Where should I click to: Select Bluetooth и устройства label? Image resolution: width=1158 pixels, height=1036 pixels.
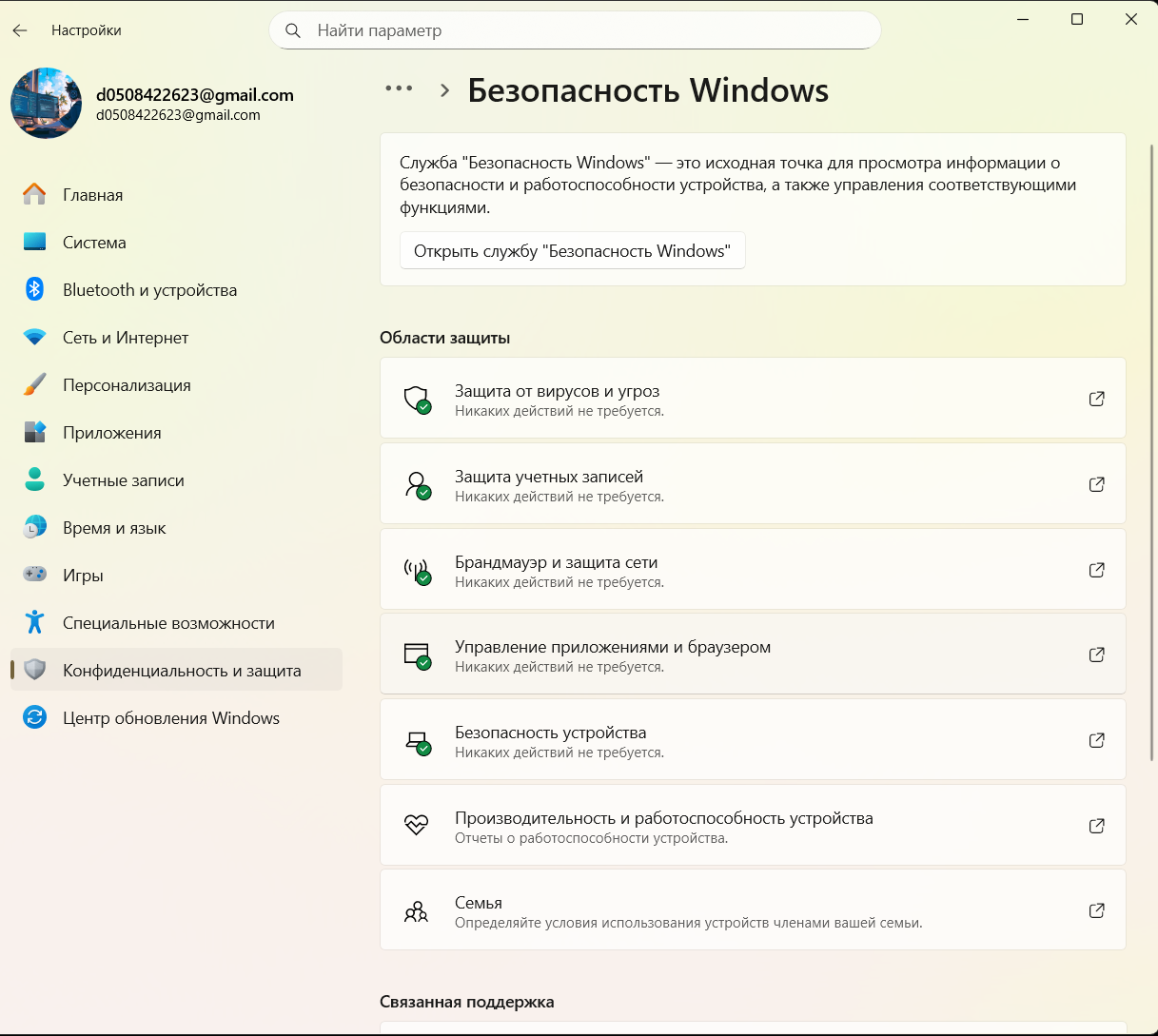[x=149, y=290]
